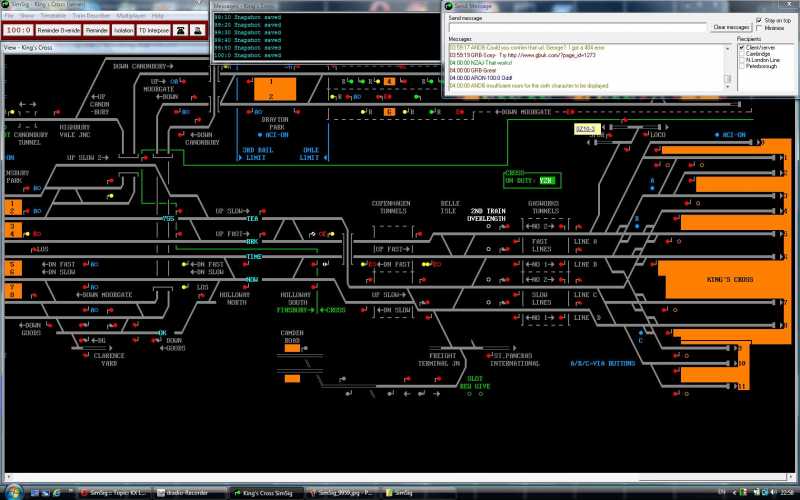Click the ST.PANCRAS INTERNATIONAL label
This screenshot has width=800, height=500.
coord(514,359)
